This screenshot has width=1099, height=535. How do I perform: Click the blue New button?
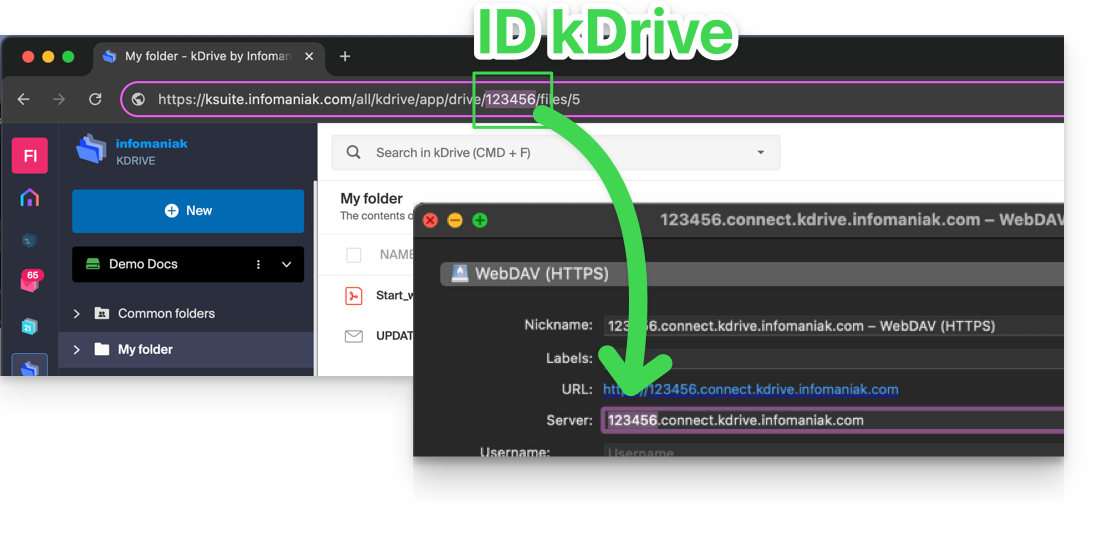(x=188, y=211)
